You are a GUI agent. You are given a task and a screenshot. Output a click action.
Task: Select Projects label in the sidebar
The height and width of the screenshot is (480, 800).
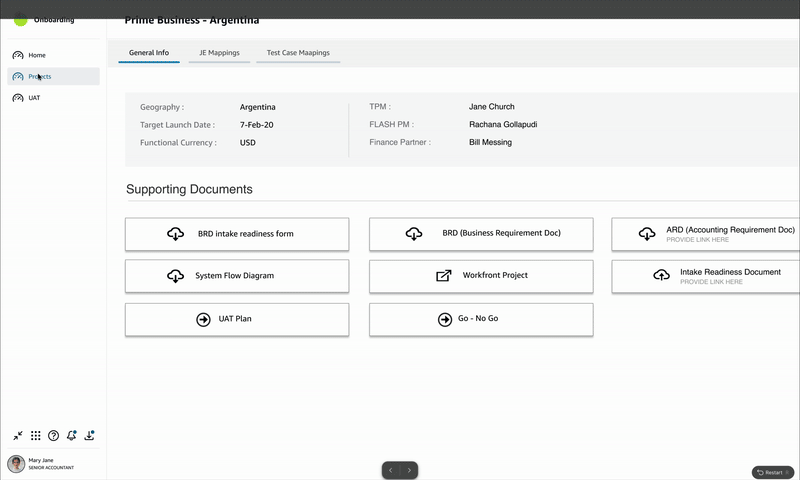(40, 77)
